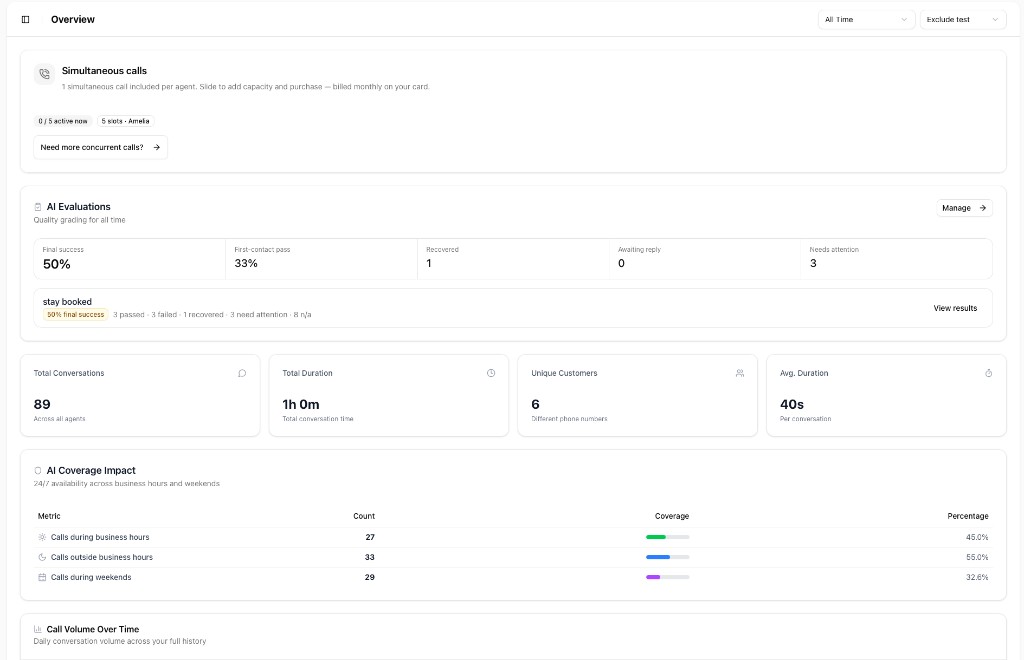Click the Call Volume Over Time heading
Viewport: 1024px width, 660px height.
[x=93, y=629]
